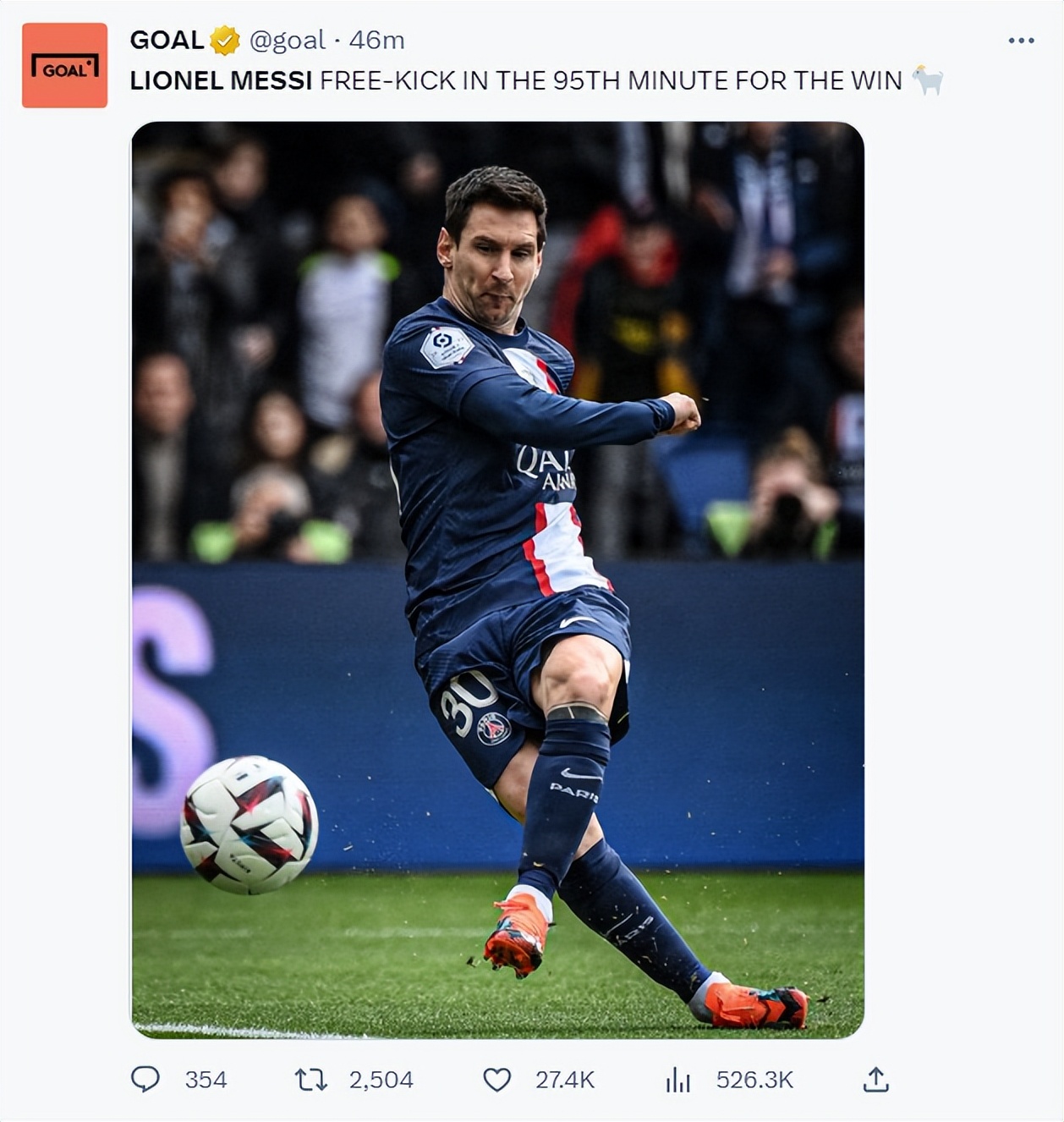This screenshot has width=1064, height=1122.
Task: Click the soccer ball in the photo
Action: [249, 825]
